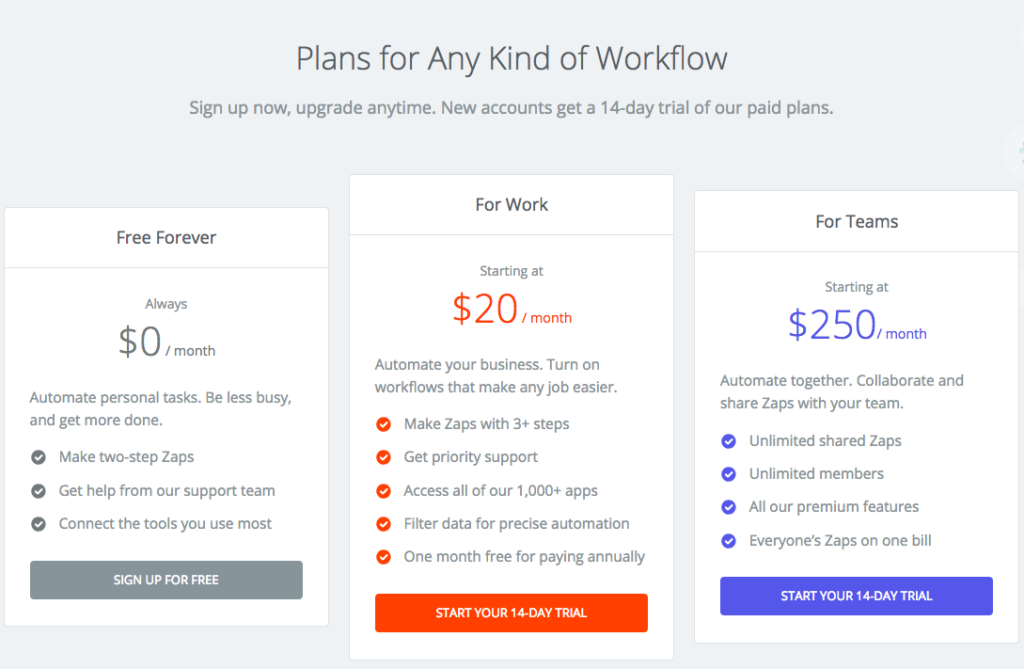Click checkmark icon next to Unlimited members
The height and width of the screenshot is (669, 1024).
[x=728, y=474]
